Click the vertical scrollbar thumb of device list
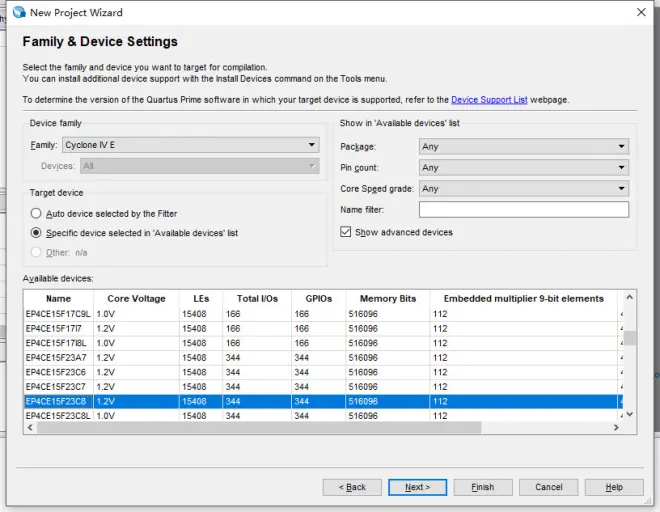Screen dimensions: 660x512 coord(630,338)
